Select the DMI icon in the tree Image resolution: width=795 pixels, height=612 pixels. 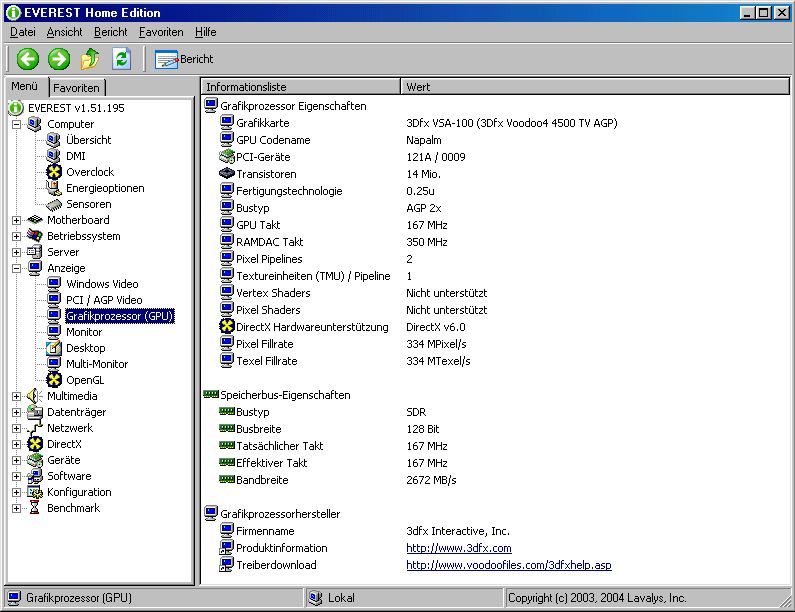point(54,156)
